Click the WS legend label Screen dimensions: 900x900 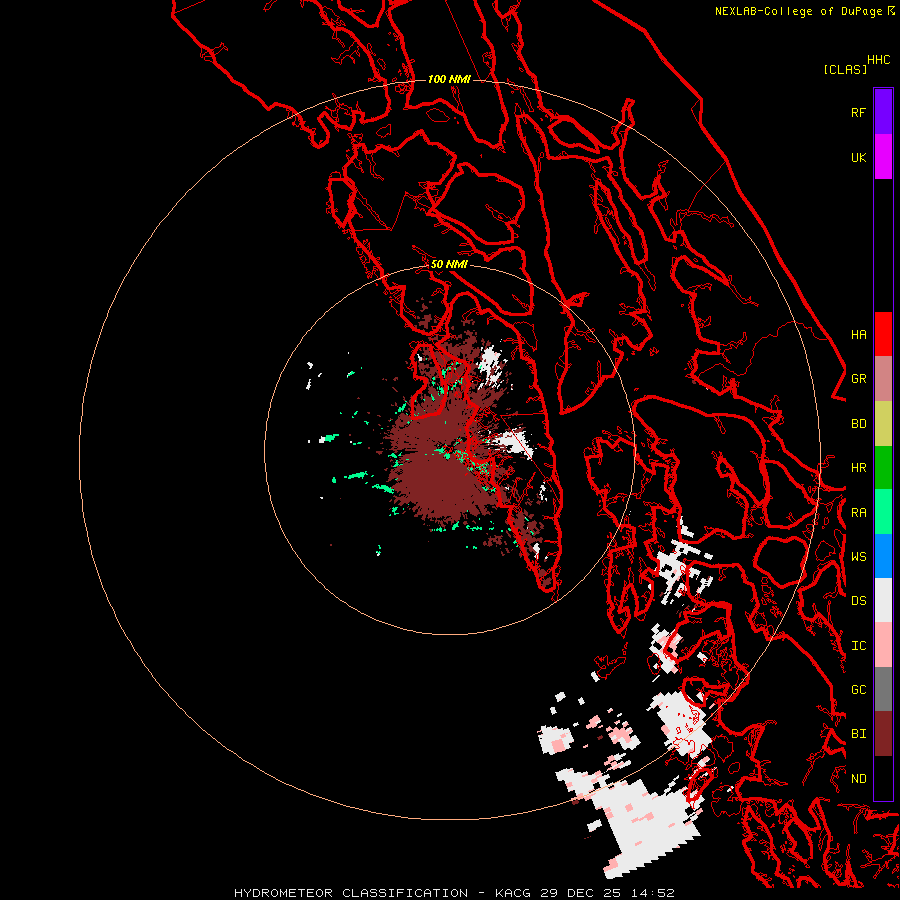(858, 557)
